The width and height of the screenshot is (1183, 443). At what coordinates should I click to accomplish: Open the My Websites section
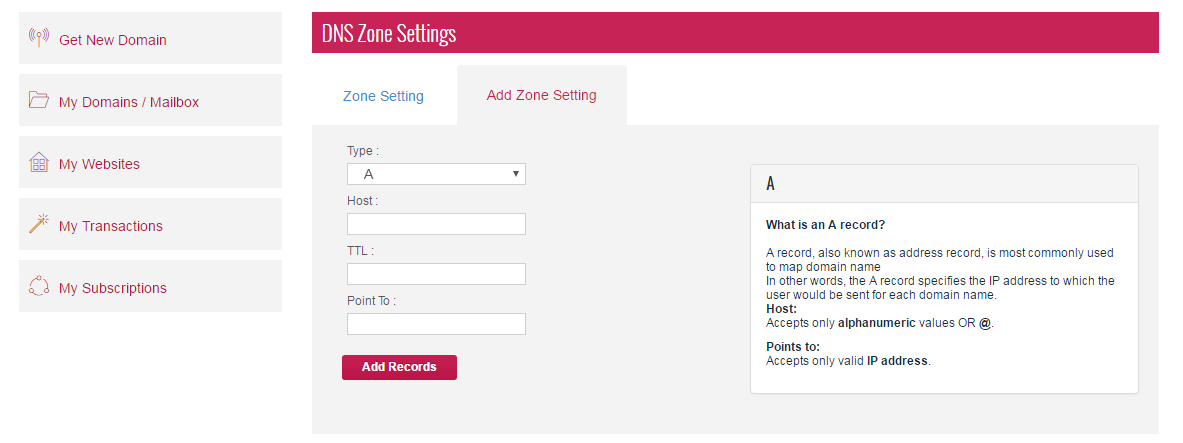(x=99, y=164)
